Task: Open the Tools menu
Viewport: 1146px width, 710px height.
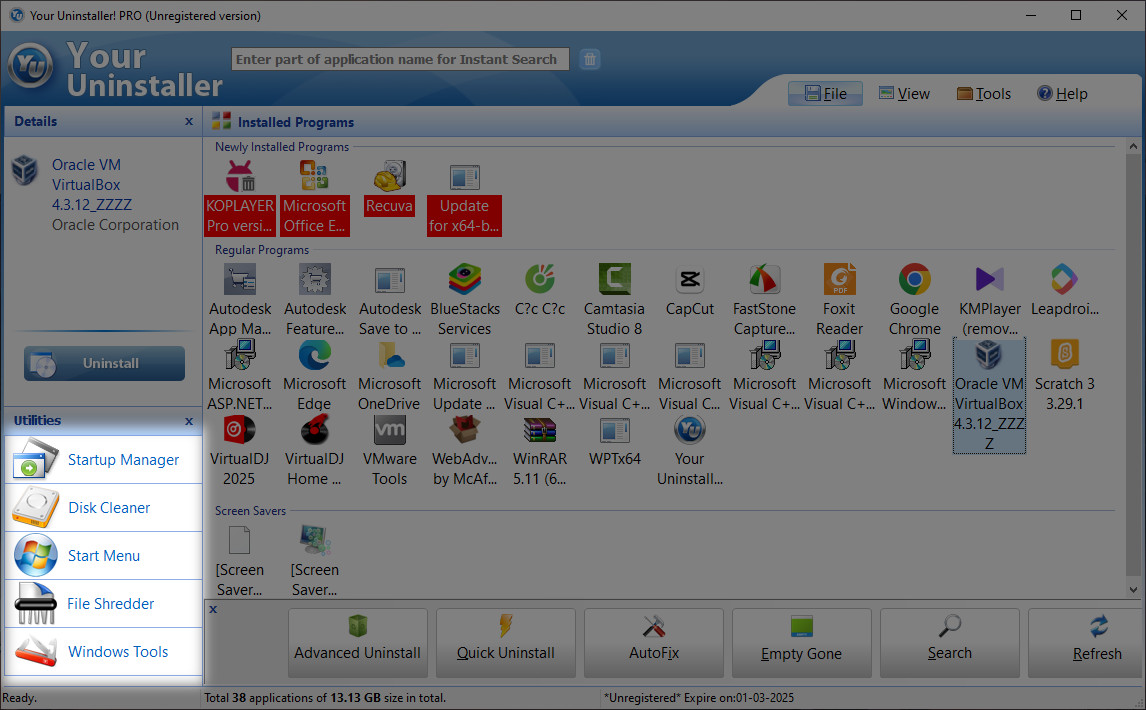Action: [983, 93]
